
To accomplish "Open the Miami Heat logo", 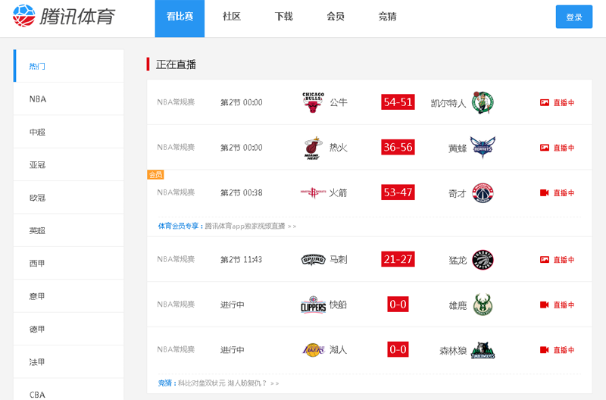I will tap(313, 147).
